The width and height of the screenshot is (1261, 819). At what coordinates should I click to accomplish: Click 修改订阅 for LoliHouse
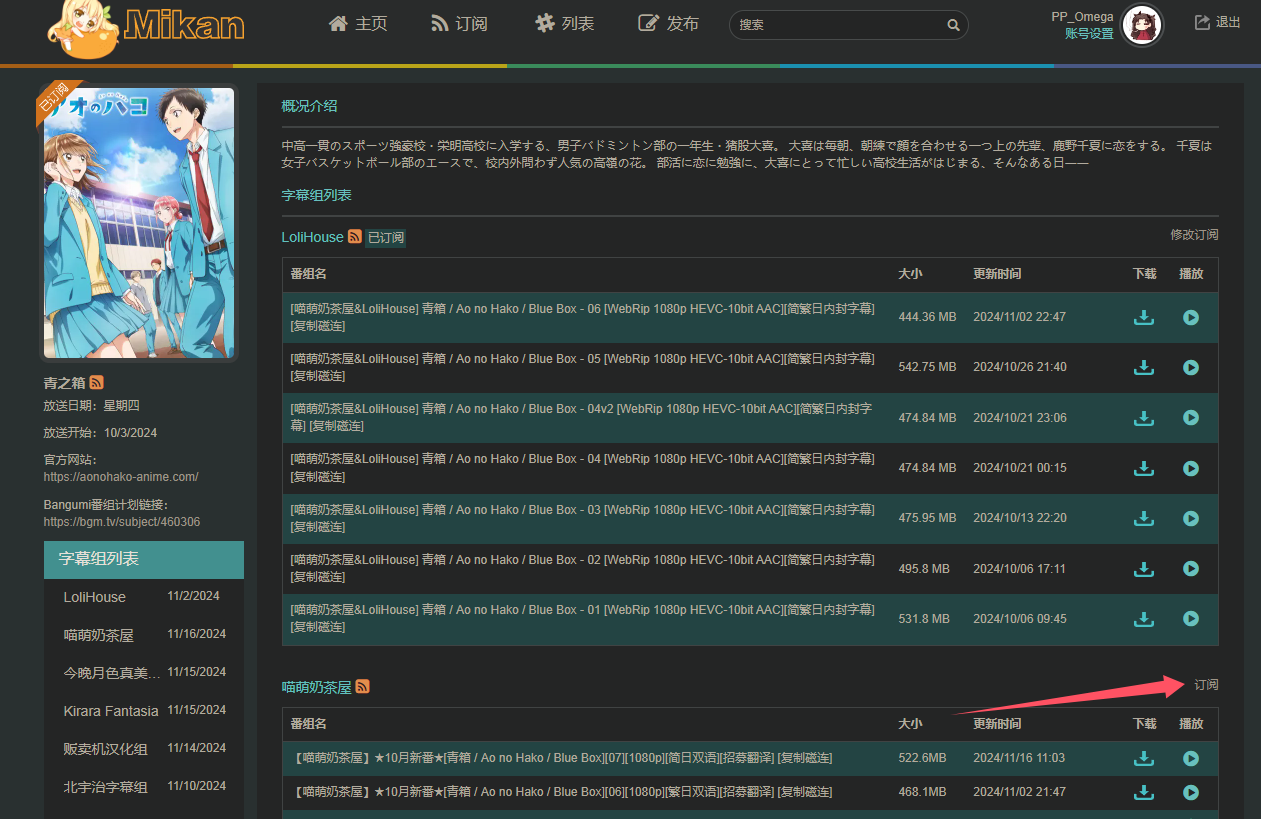(1194, 235)
